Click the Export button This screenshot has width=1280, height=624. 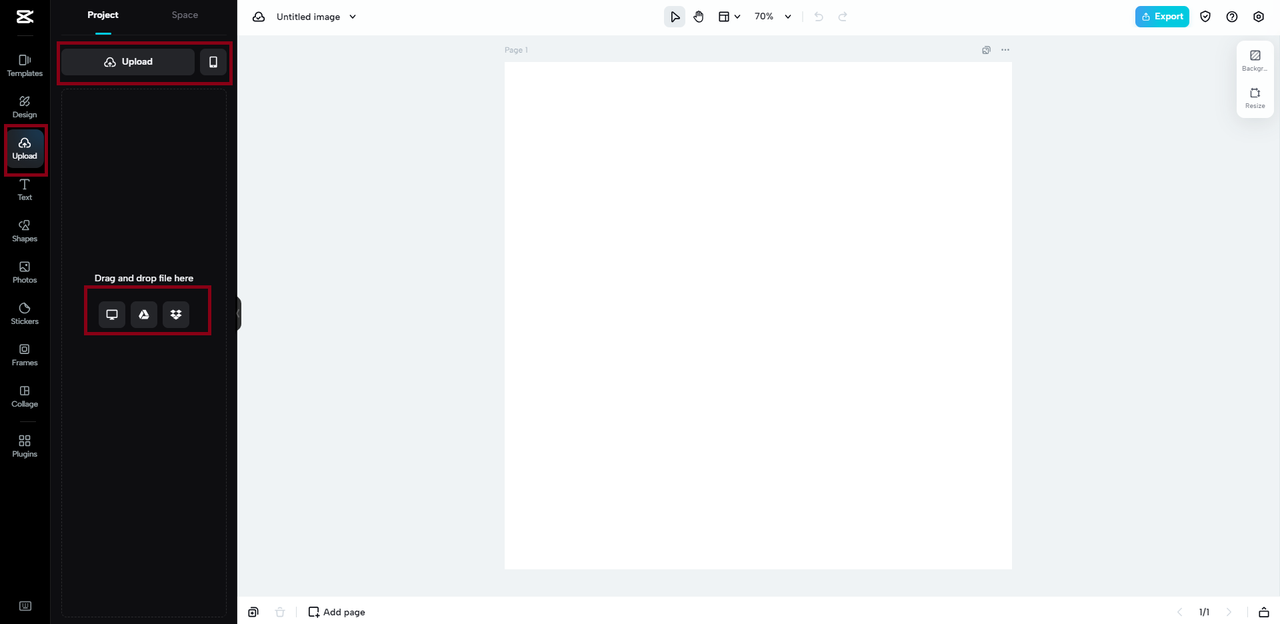(1162, 17)
